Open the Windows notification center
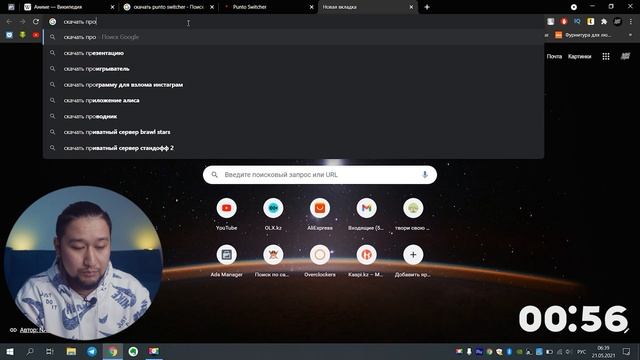The image size is (640, 360). pyautogui.click(x=627, y=351)
